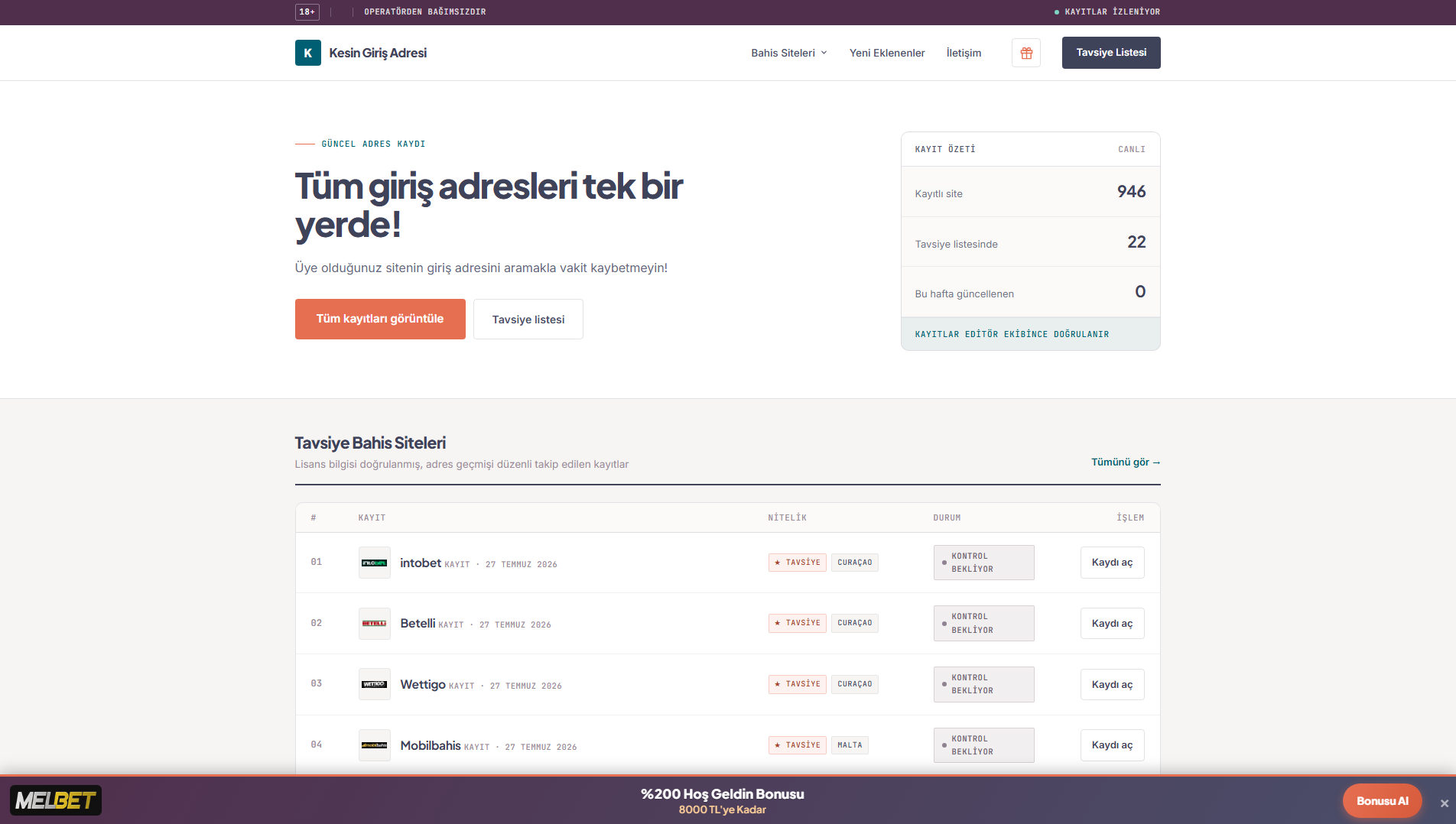The width and height of the screenshot is (1456, 824).
Task: Click the CURAÇAO tag on Wettigo row
Action: click(854, 684)
